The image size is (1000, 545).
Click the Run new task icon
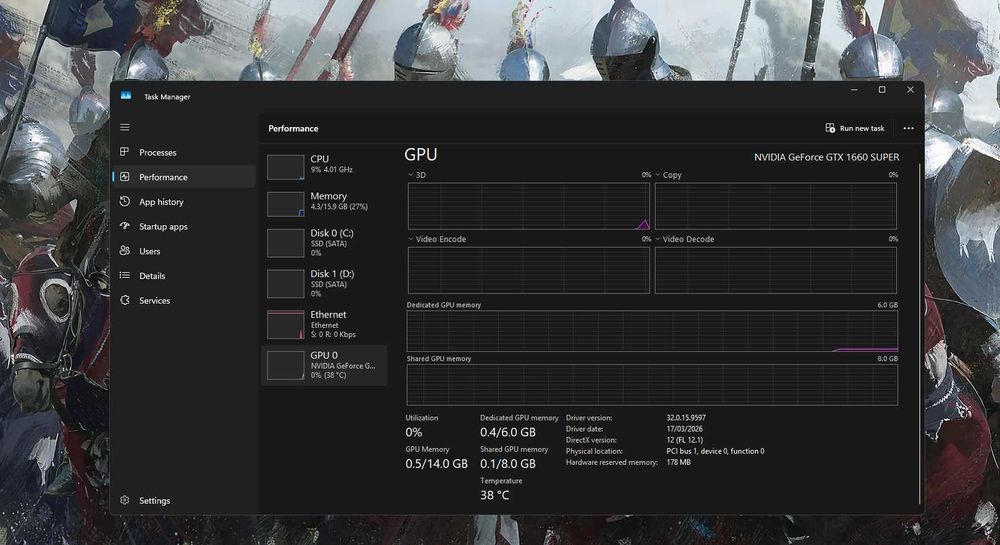pyautogui.click(x=830, y=128)
